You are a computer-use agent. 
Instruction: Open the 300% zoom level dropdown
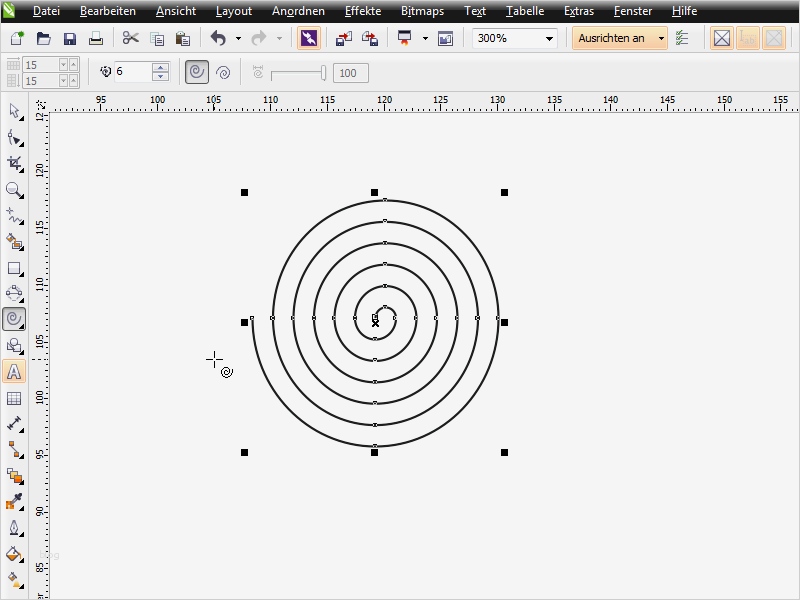[550, 38]
